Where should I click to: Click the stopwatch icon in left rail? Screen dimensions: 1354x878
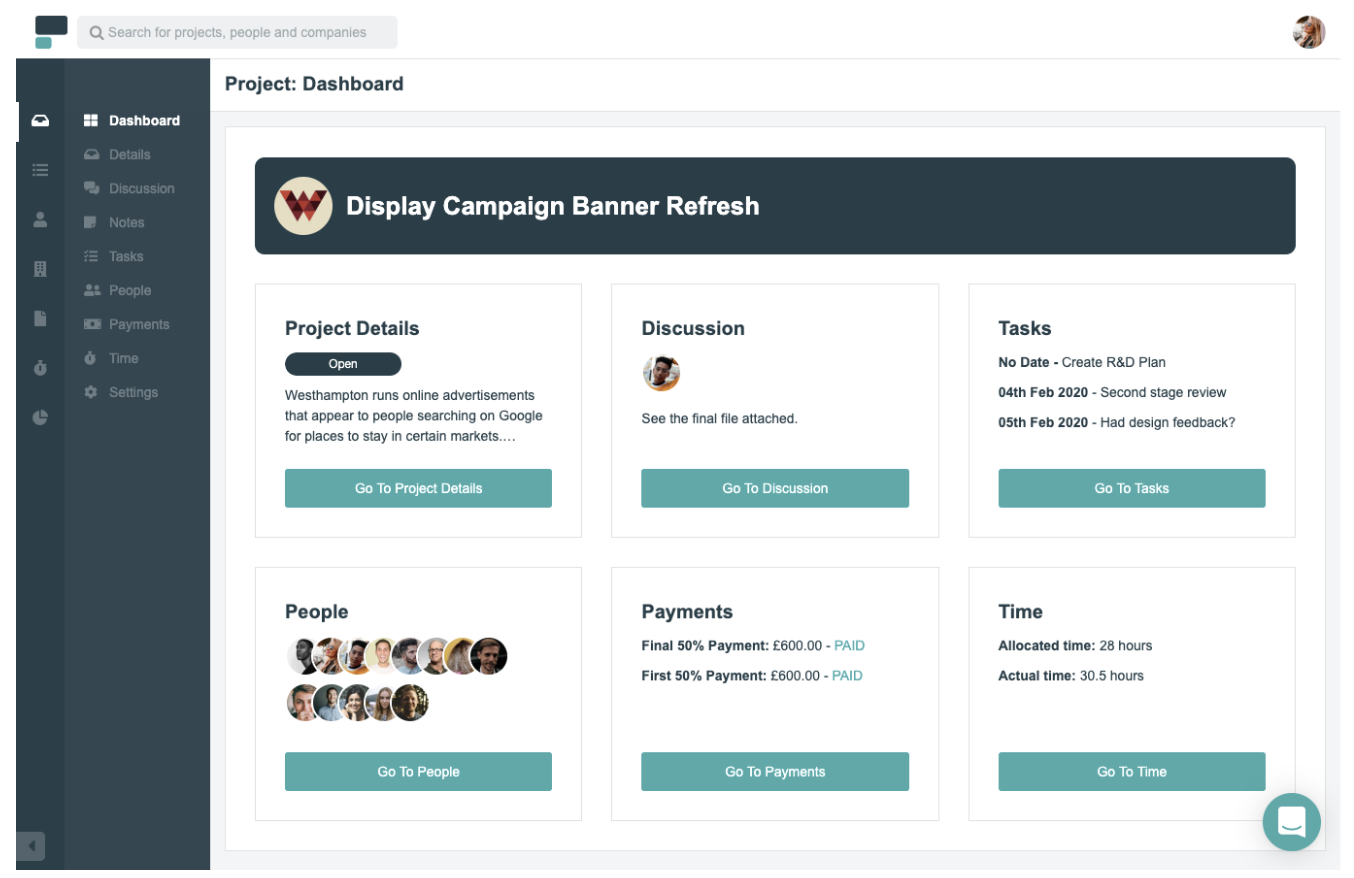tap(40, 368)
